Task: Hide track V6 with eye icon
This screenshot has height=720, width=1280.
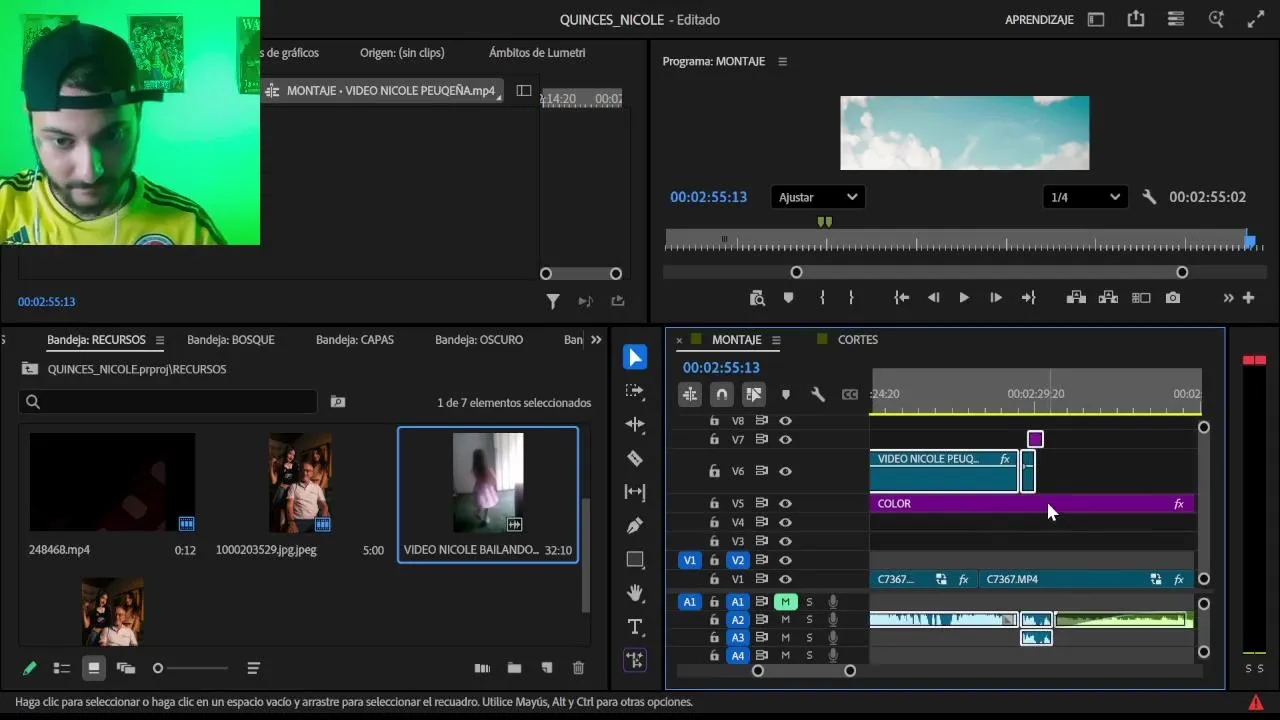Action: [x=786, y=471]
